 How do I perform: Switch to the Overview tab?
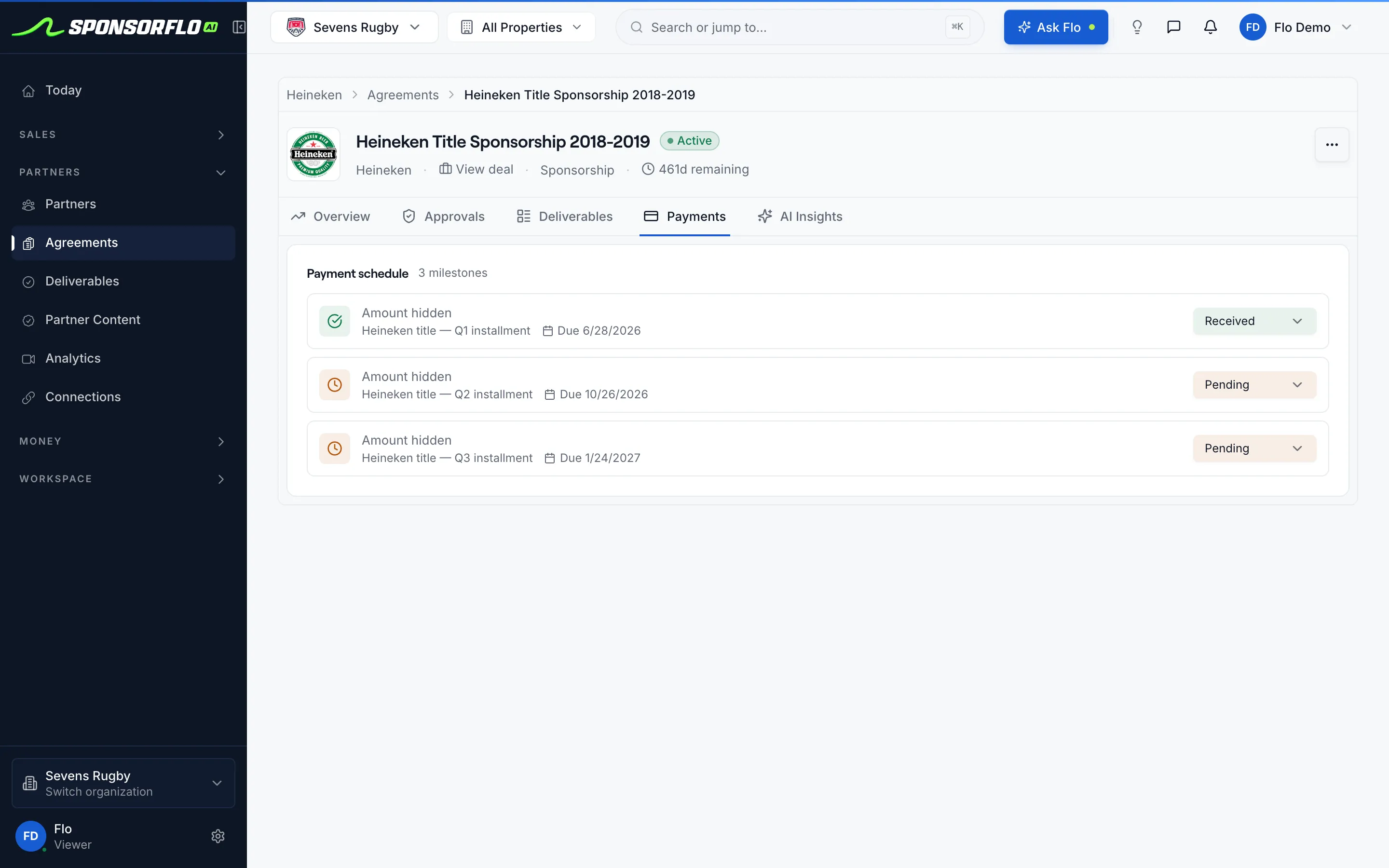click(x=330, y=217)
